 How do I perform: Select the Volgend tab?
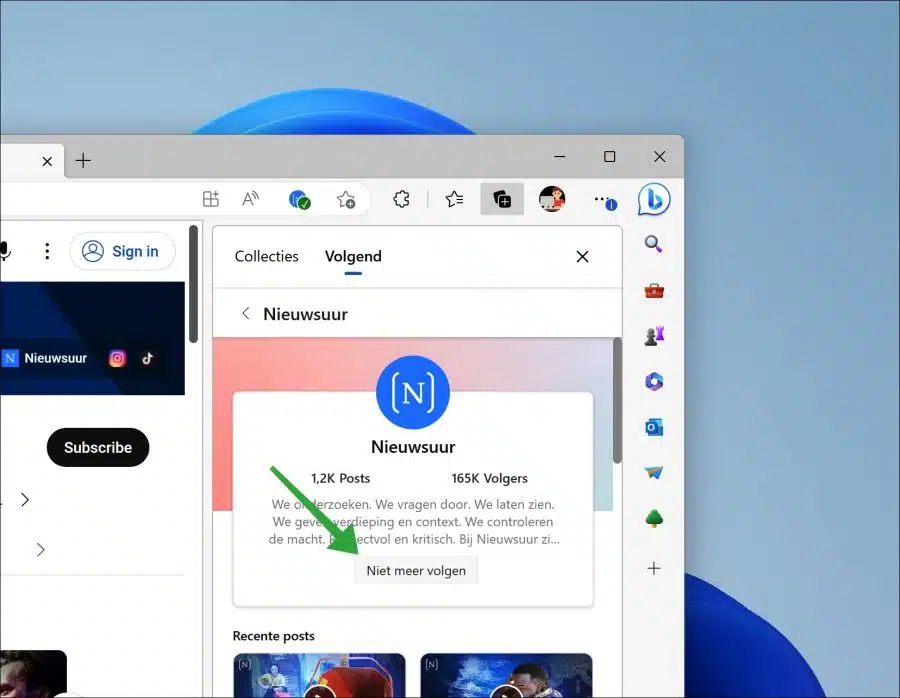click(x=353, y=256)
